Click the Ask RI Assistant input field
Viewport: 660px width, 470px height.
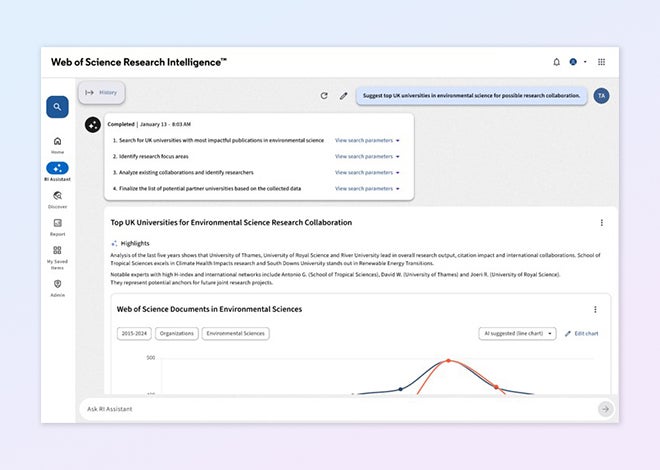330,408
